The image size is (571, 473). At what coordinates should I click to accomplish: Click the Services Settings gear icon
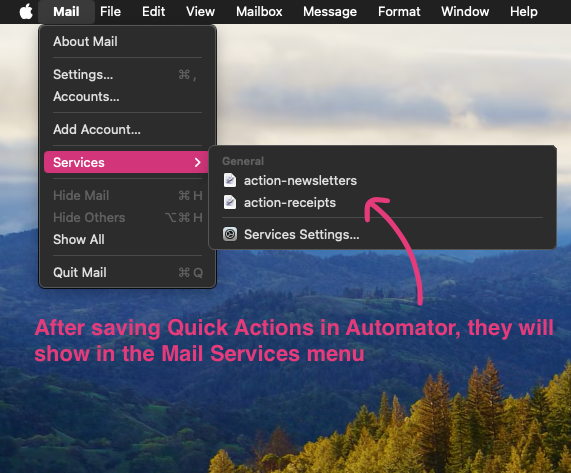[230, 234]
